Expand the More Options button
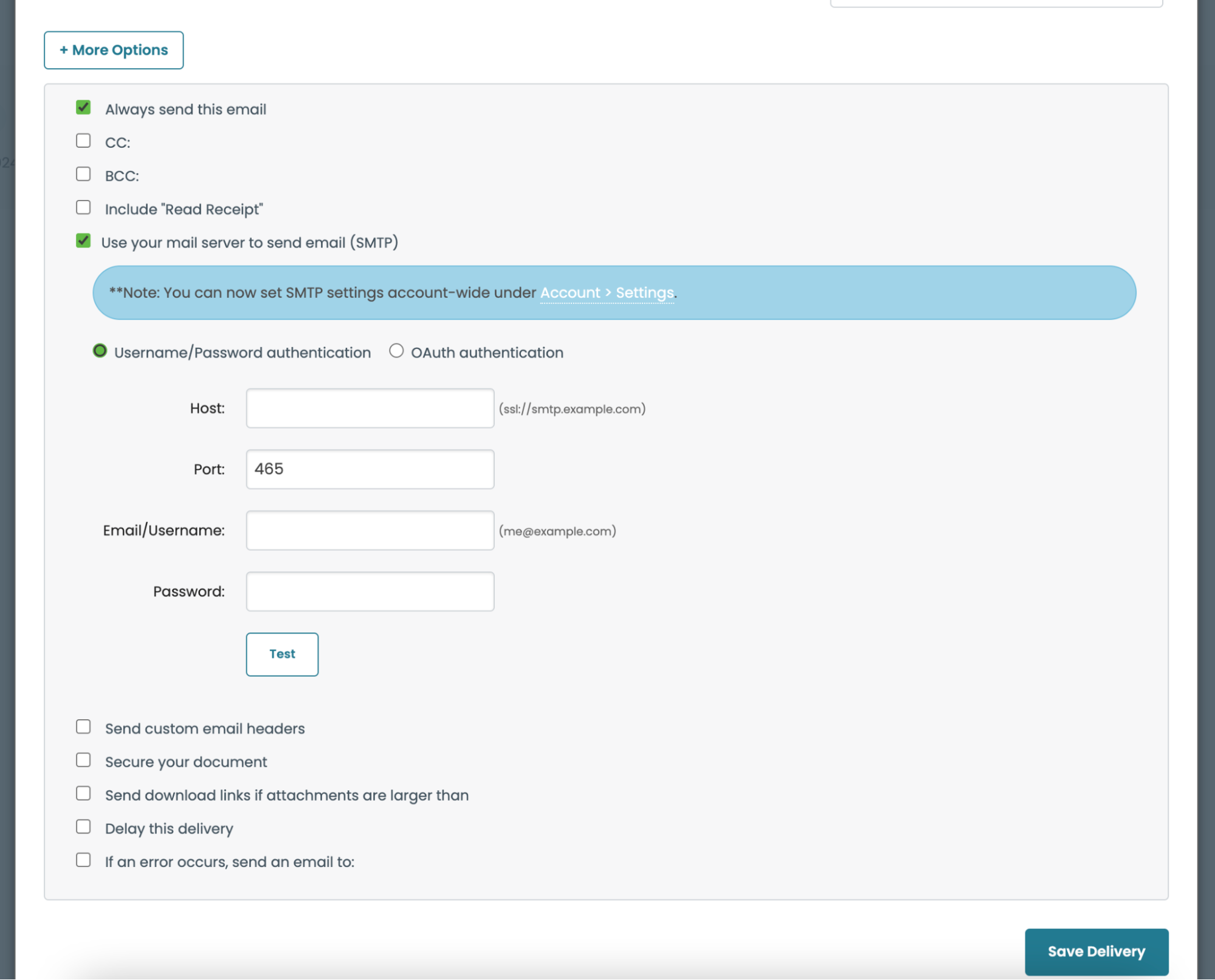The height and width of the screenshot is (980, 1215). tap(114, 50)
